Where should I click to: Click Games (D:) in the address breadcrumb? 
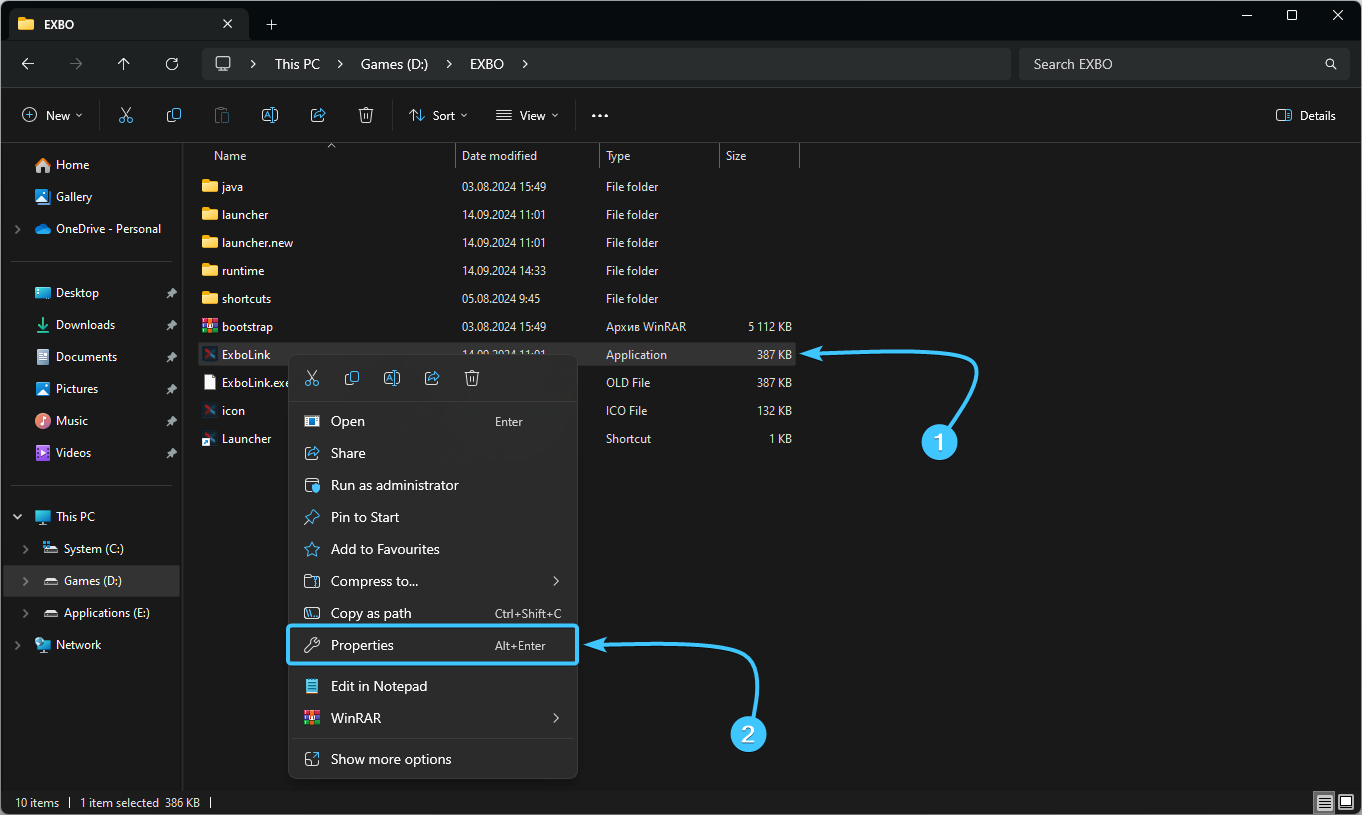click(x=394, y=64)
